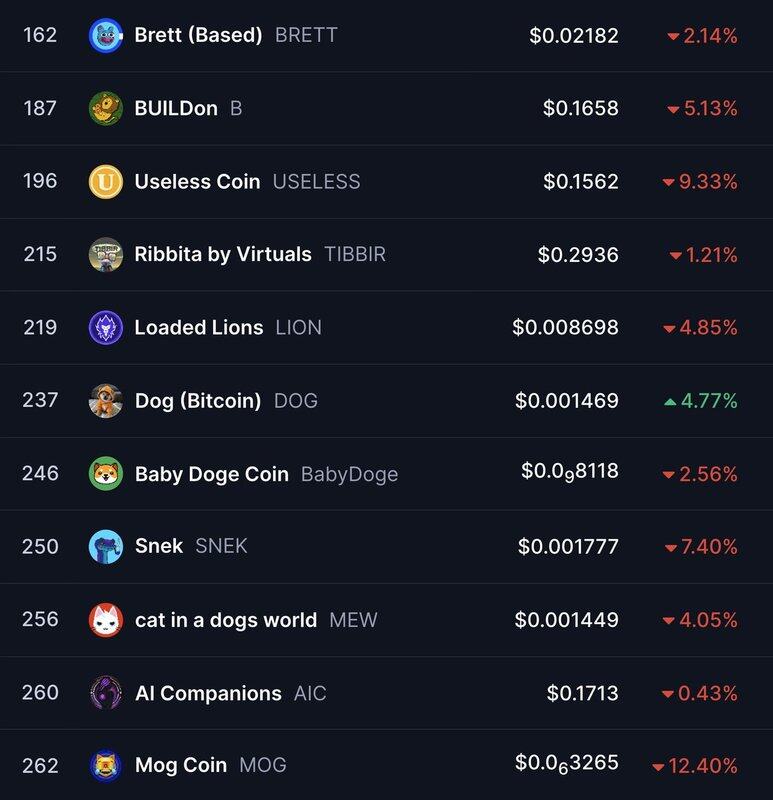Viewport: 773px width, 800px height.
Task: Open the AI Companions coin icon
Action: tap(106, 692)
